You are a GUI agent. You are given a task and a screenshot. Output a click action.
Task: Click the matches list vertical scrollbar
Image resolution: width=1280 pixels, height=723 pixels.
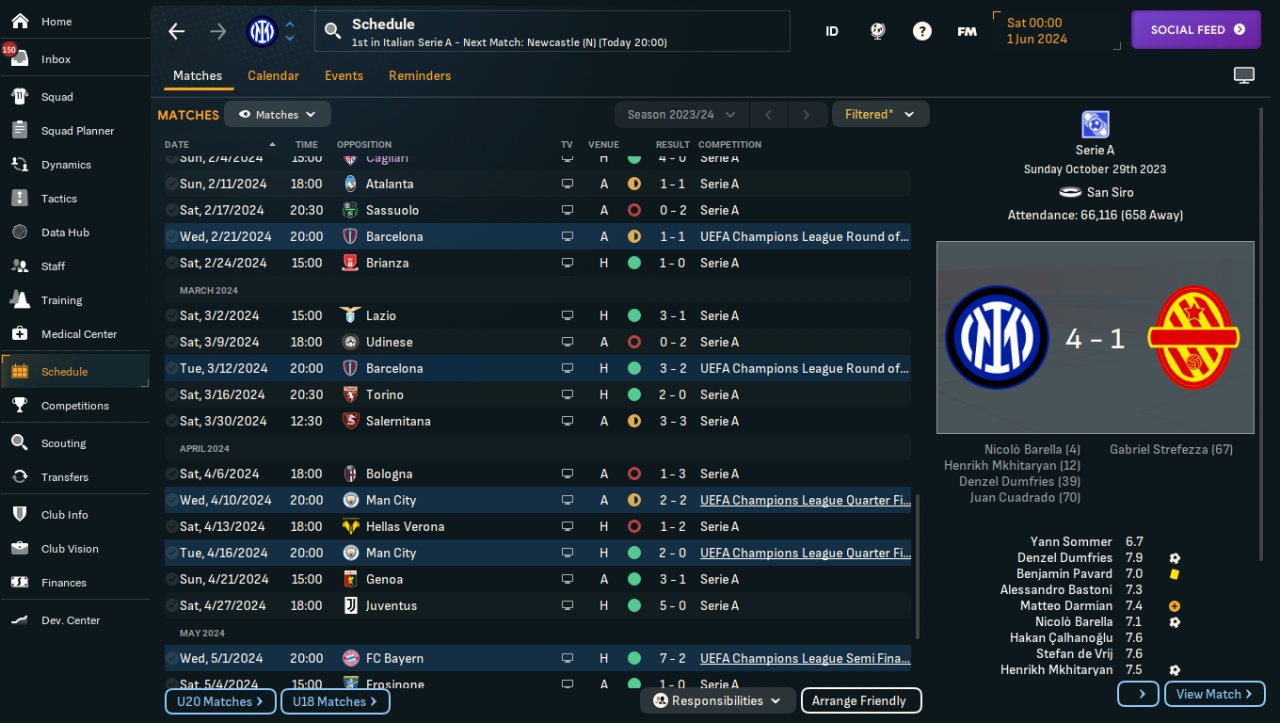tap(917, 567)
